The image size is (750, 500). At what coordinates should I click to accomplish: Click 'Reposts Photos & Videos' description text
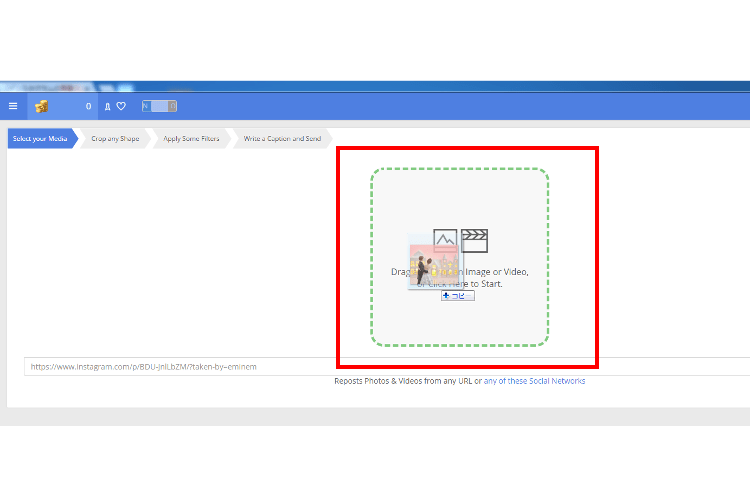(400, 381)
